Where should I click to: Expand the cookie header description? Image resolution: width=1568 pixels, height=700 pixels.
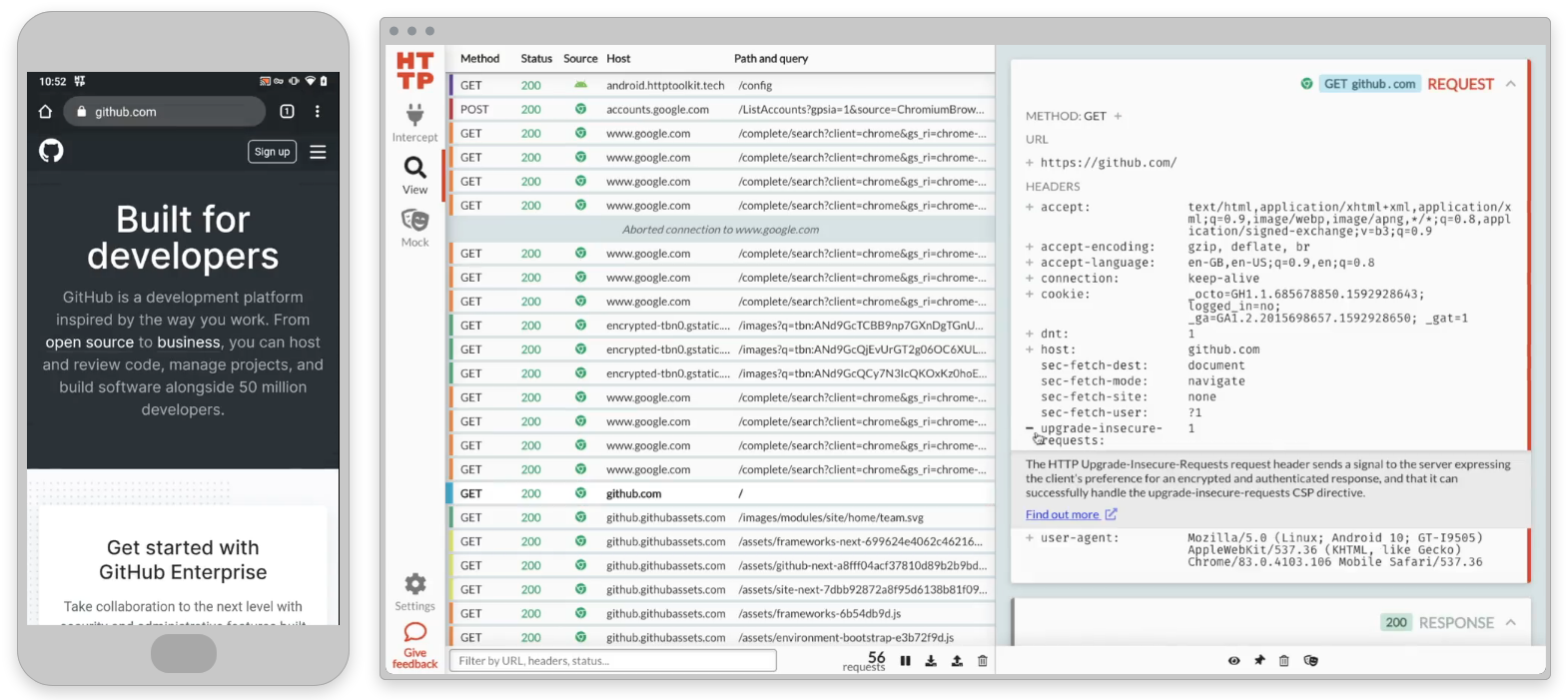click(x=1030, y=295)
